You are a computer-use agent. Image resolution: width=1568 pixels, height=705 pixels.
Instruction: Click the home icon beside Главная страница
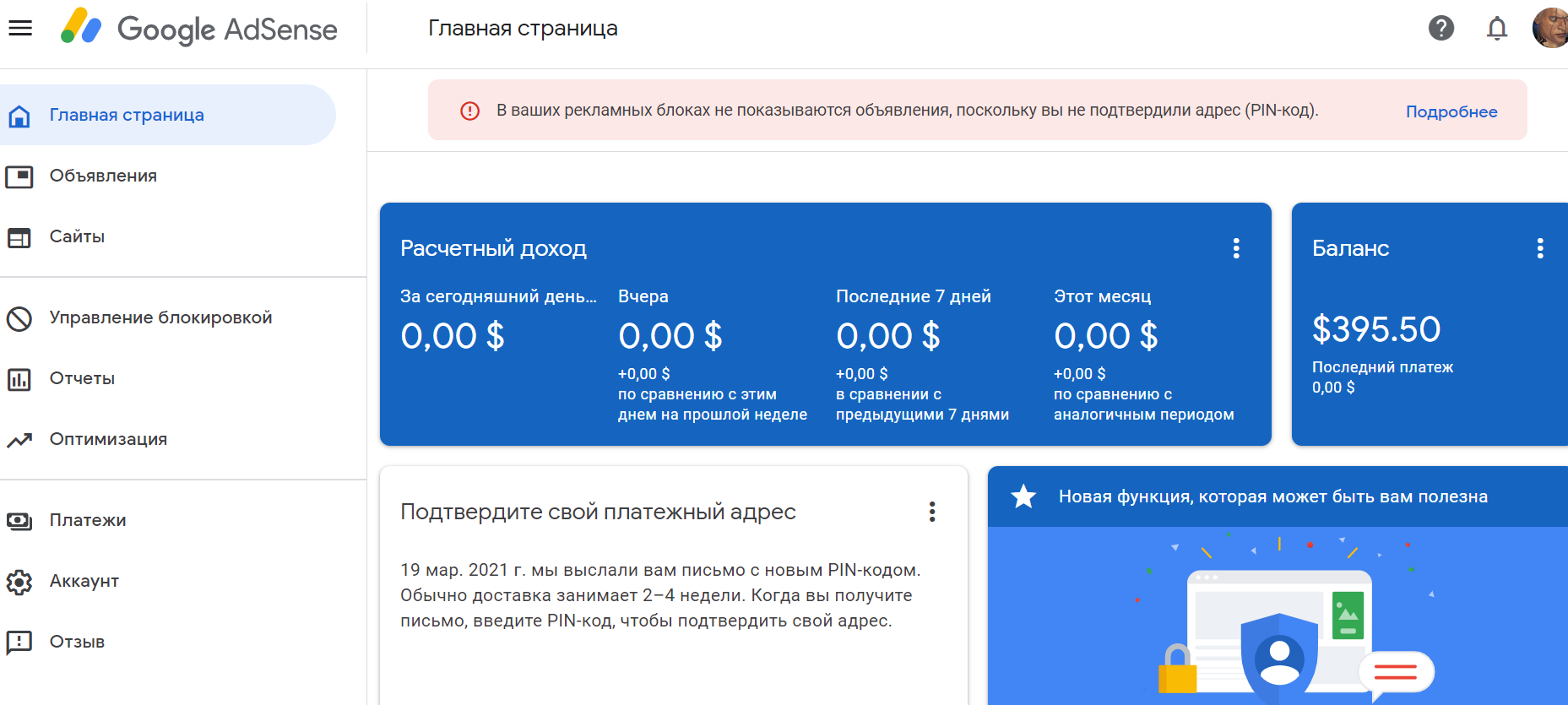point(19,116)
